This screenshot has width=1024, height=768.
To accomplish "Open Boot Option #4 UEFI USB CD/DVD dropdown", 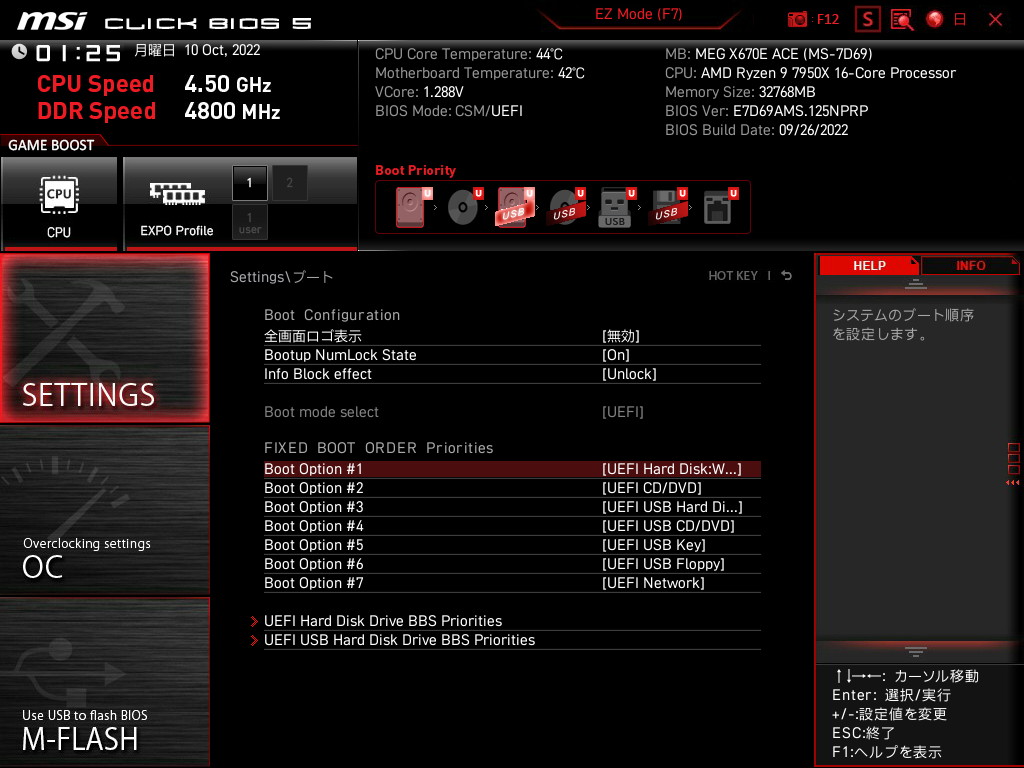I will coord(512,526).
